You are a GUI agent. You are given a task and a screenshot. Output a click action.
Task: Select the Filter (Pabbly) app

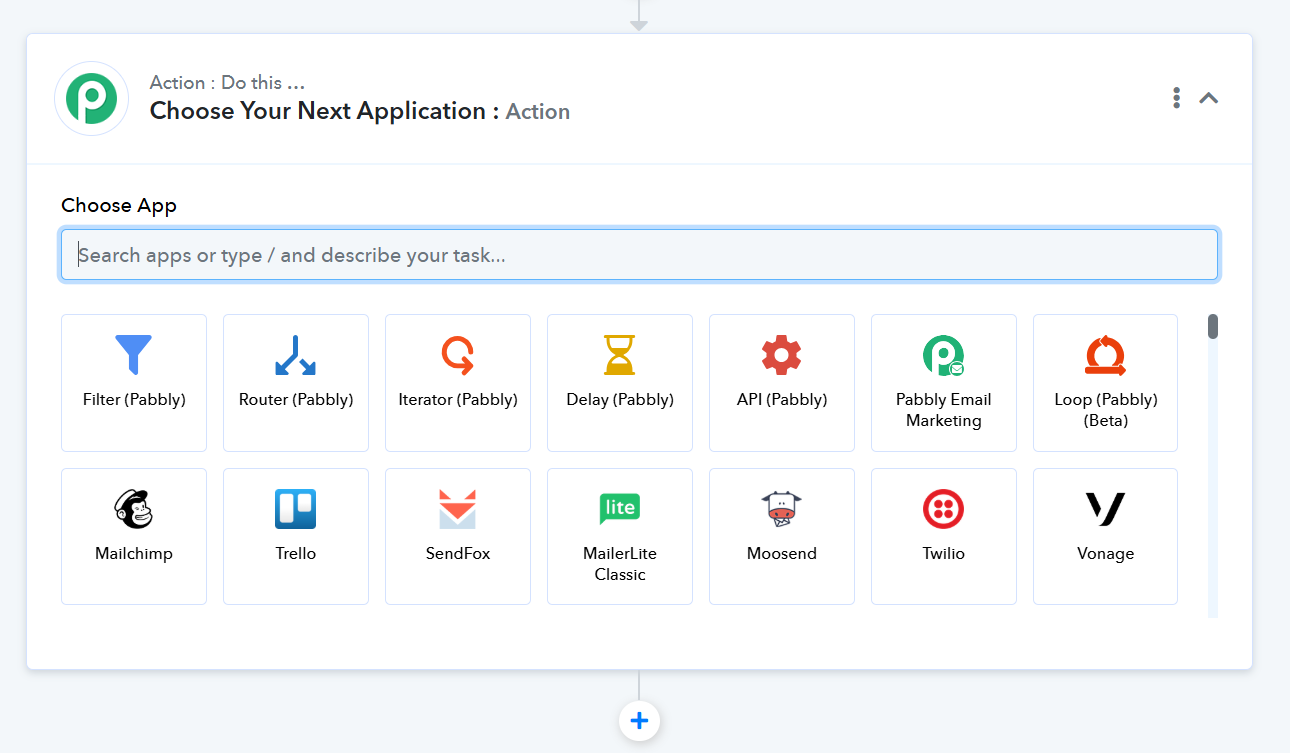pos(133,383)
